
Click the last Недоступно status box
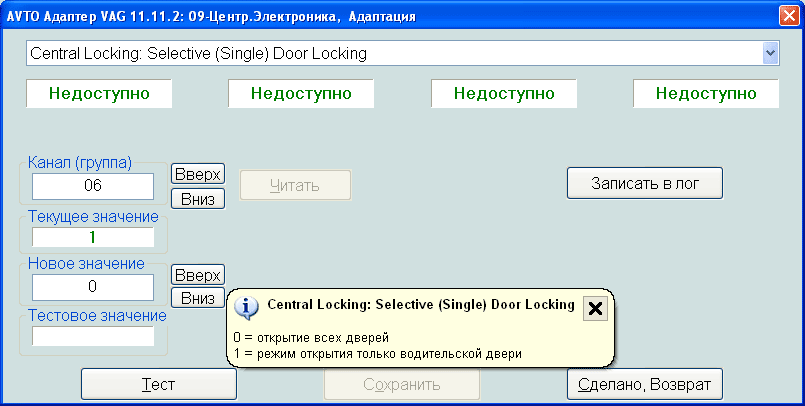click(x=706, y=94)
